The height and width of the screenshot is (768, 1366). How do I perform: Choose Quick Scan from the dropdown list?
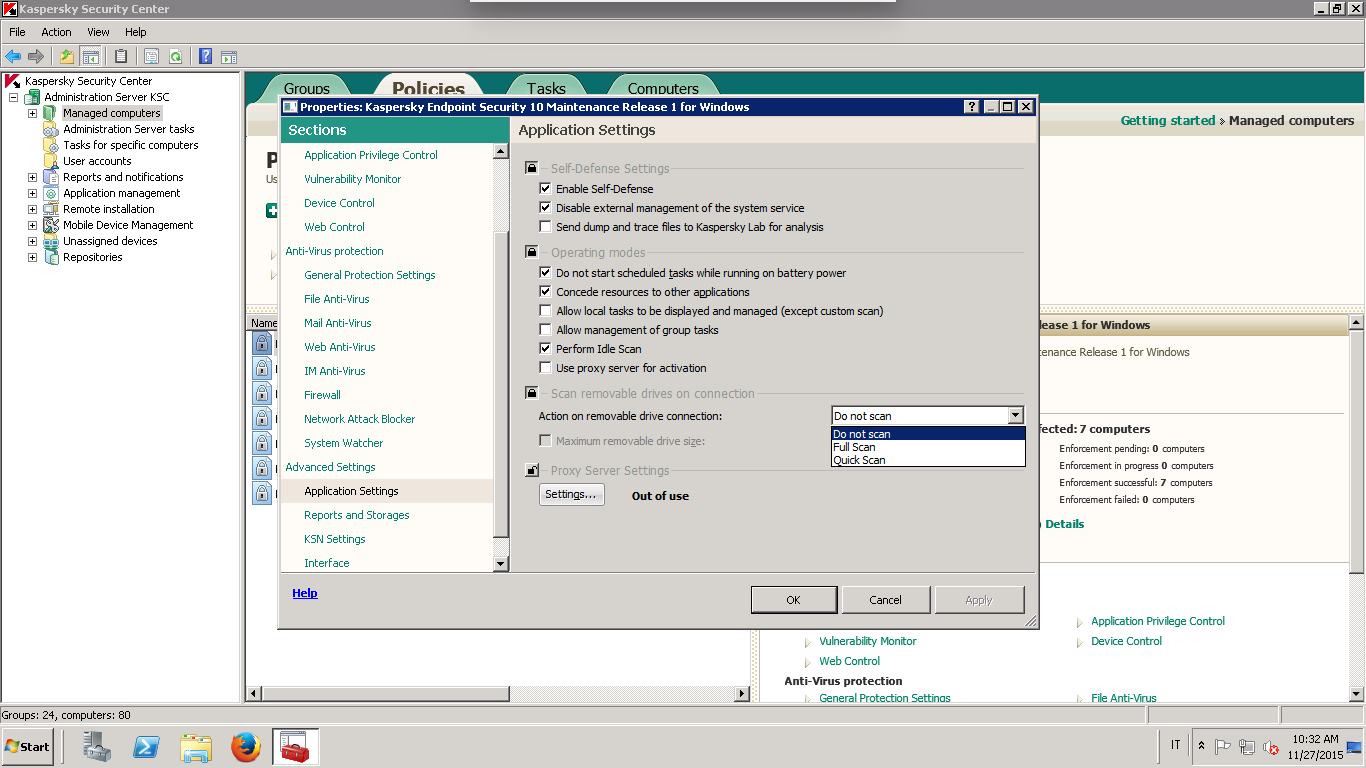(928, 460)
